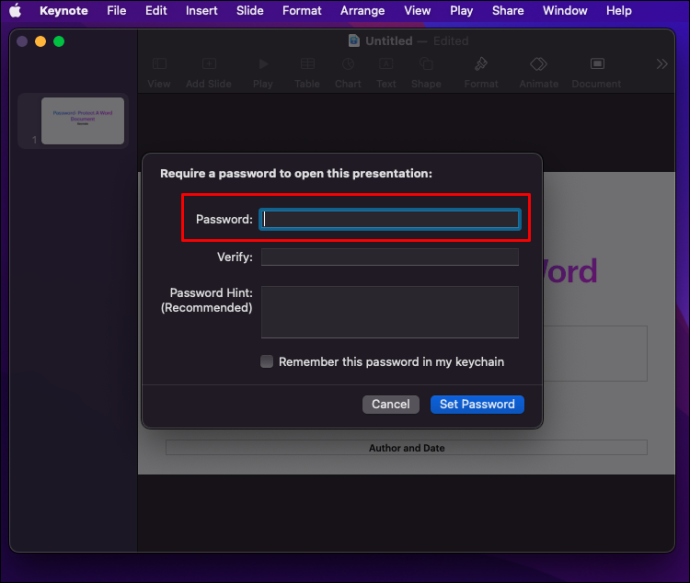Open the Play menu in menu bar
Screen dimensions: 690x583
coord(461,11)
